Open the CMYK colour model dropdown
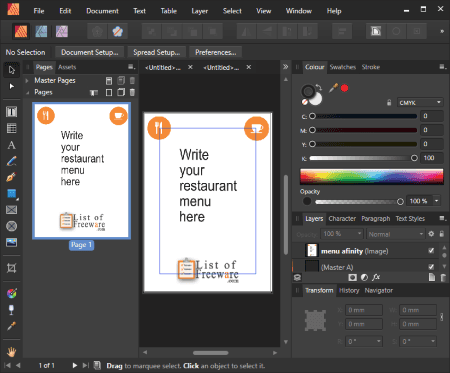 pyautogui.click(x=420, y=103)
